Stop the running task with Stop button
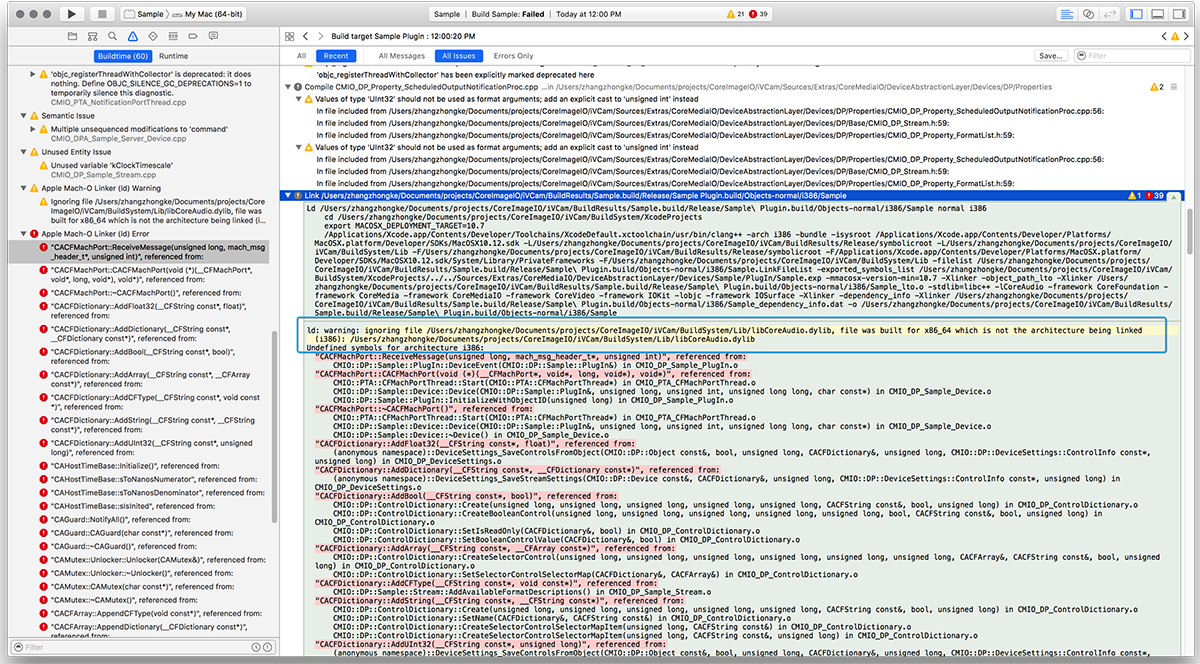Screen dimensions: 1200x664 [x=103, y=14]
